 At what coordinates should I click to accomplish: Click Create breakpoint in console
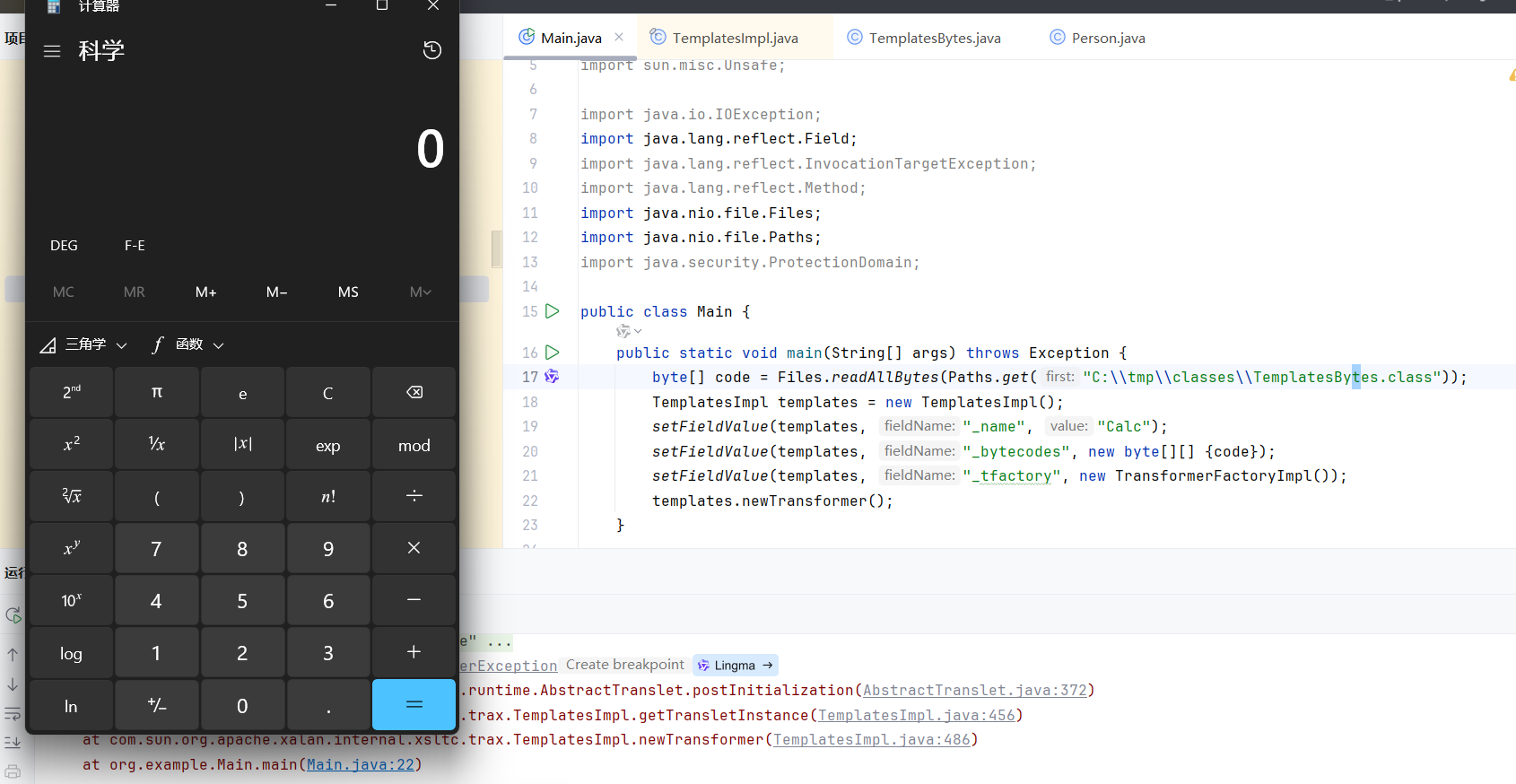625,665
